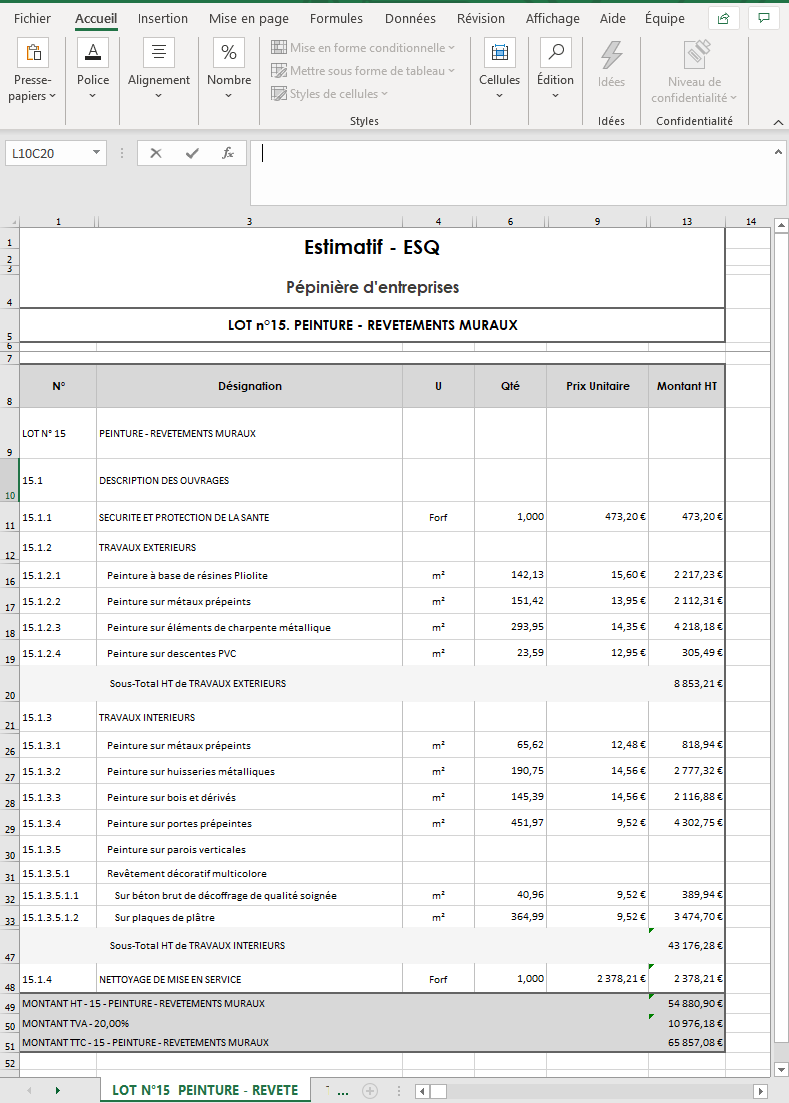Image resolution: width=789 pixels, height=1103 pixels.
Task: Open the Police font group
Action: coord(93,70)
